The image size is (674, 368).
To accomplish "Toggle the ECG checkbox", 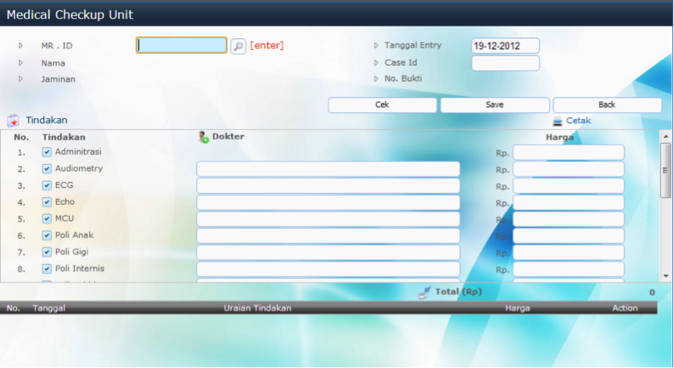I will 47,185.
